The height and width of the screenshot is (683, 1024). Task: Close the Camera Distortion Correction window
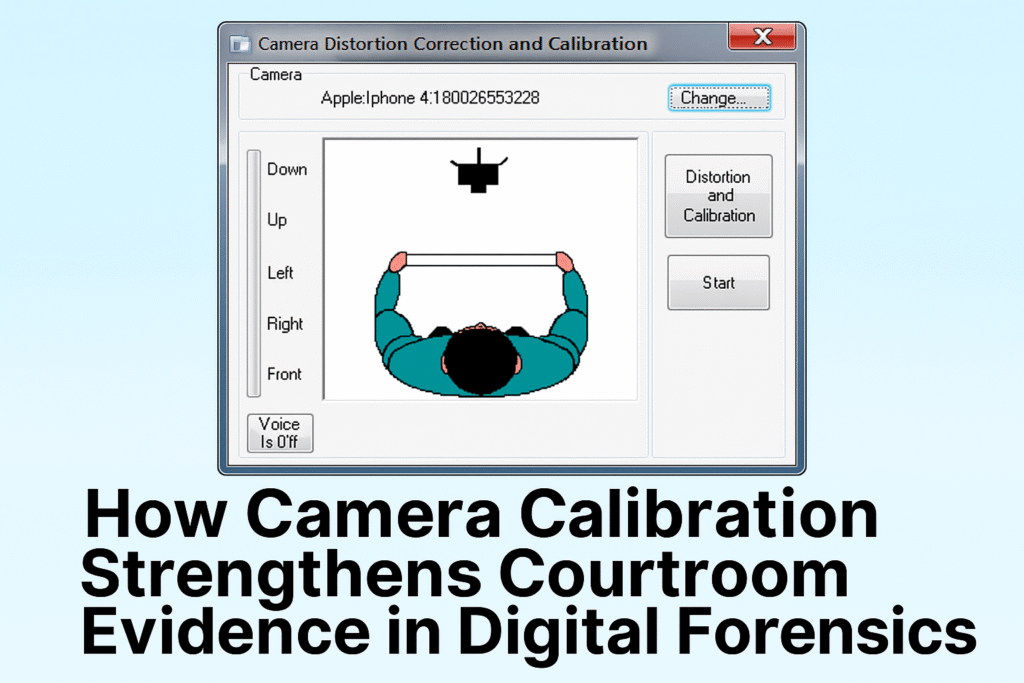762,38
